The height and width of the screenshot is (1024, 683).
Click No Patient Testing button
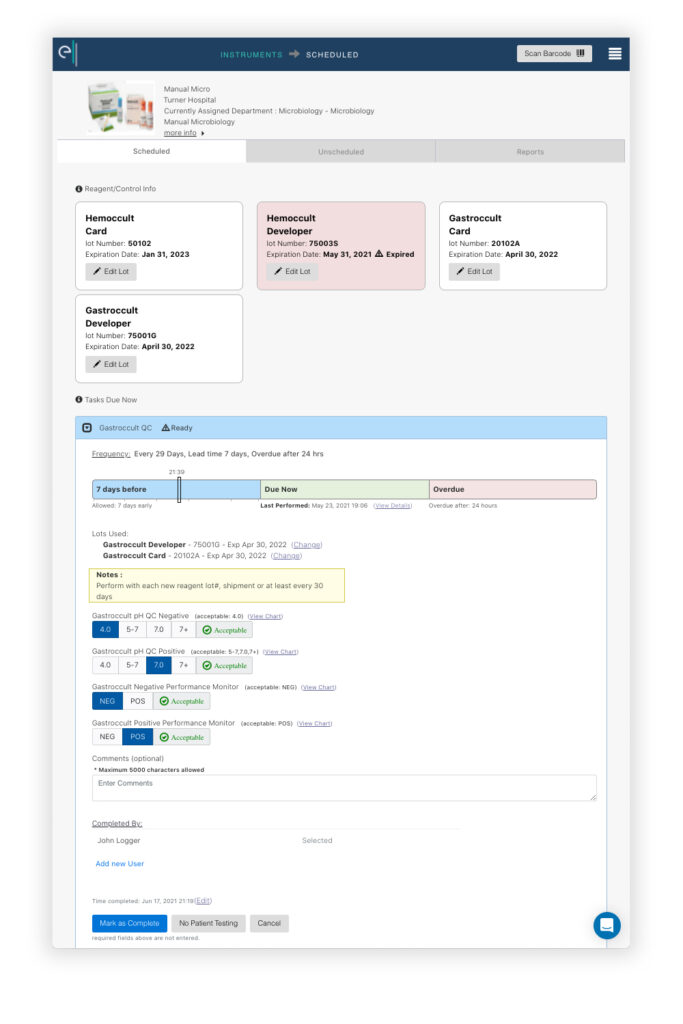tap(208, 923)
